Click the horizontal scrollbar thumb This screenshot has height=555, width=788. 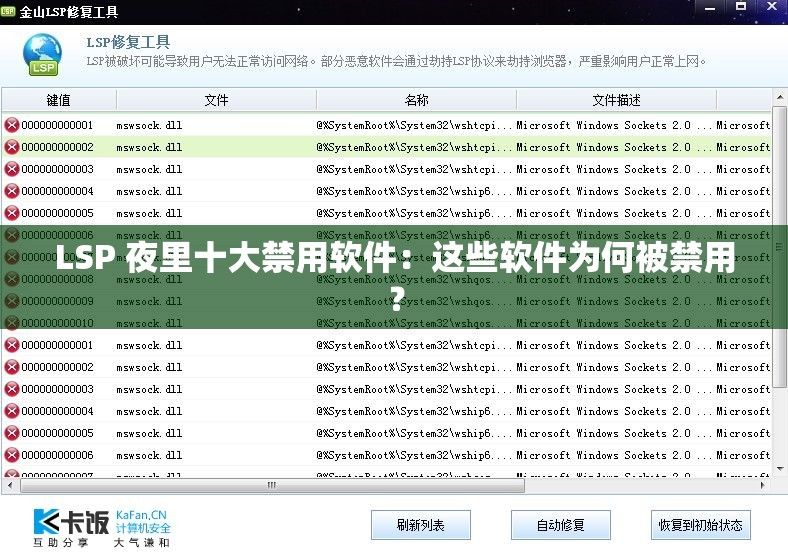click(x=272, y=485)
